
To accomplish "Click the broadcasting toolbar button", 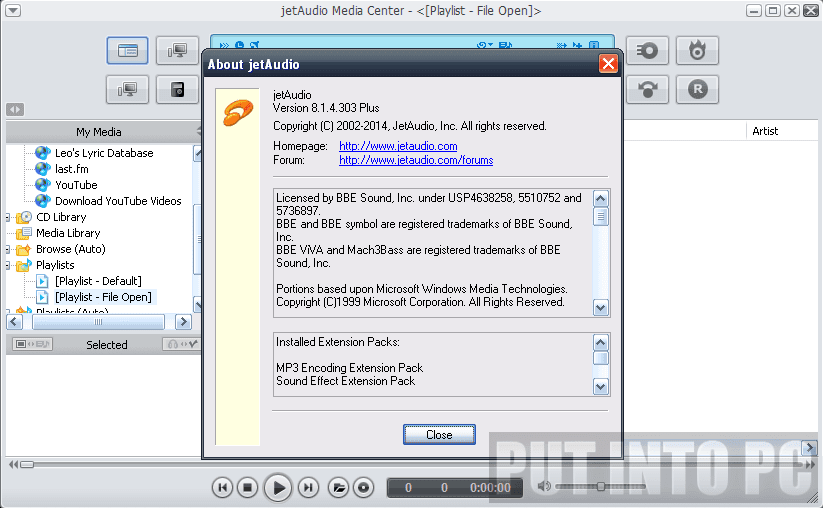I will 647,89.
